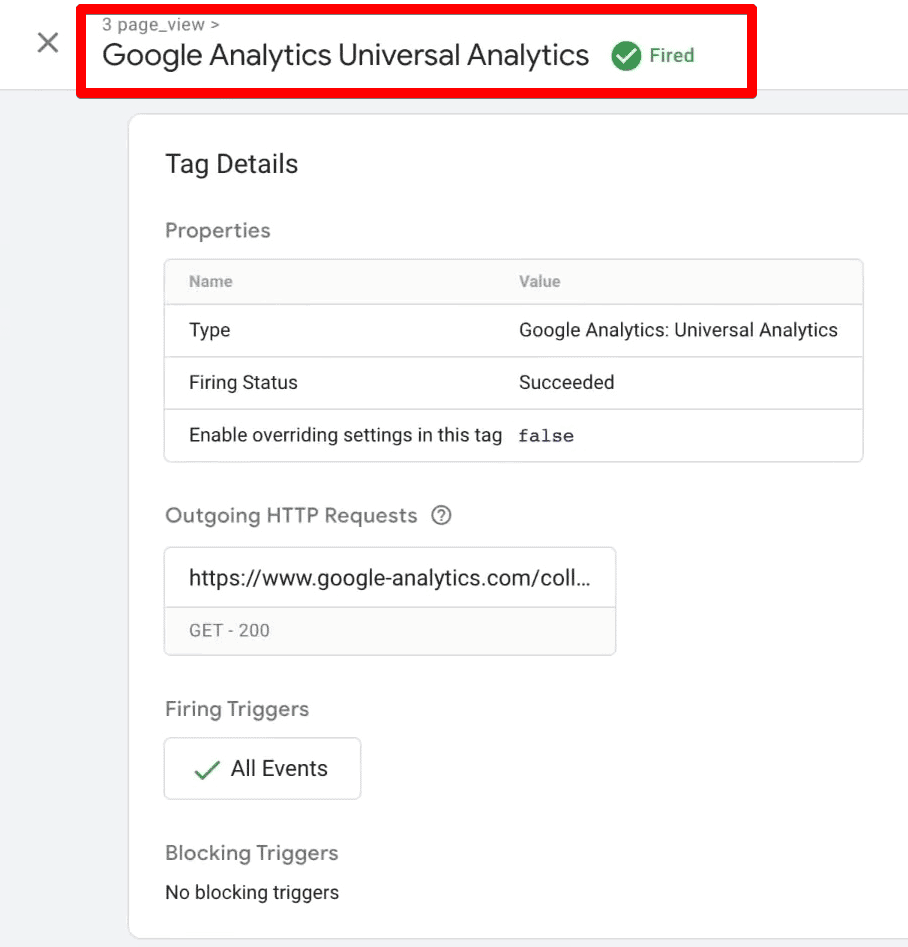The width and height of the screenshot is (908, 947).
Task: Click the false override setting value
Action: pos(546,436)
